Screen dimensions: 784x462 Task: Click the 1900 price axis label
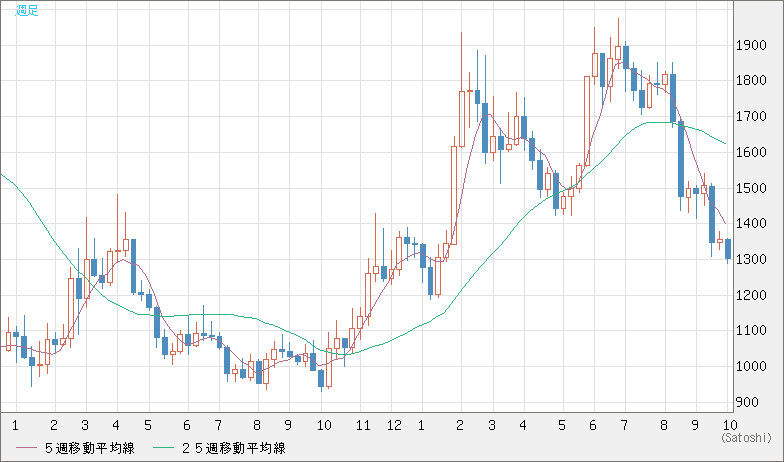751,46
